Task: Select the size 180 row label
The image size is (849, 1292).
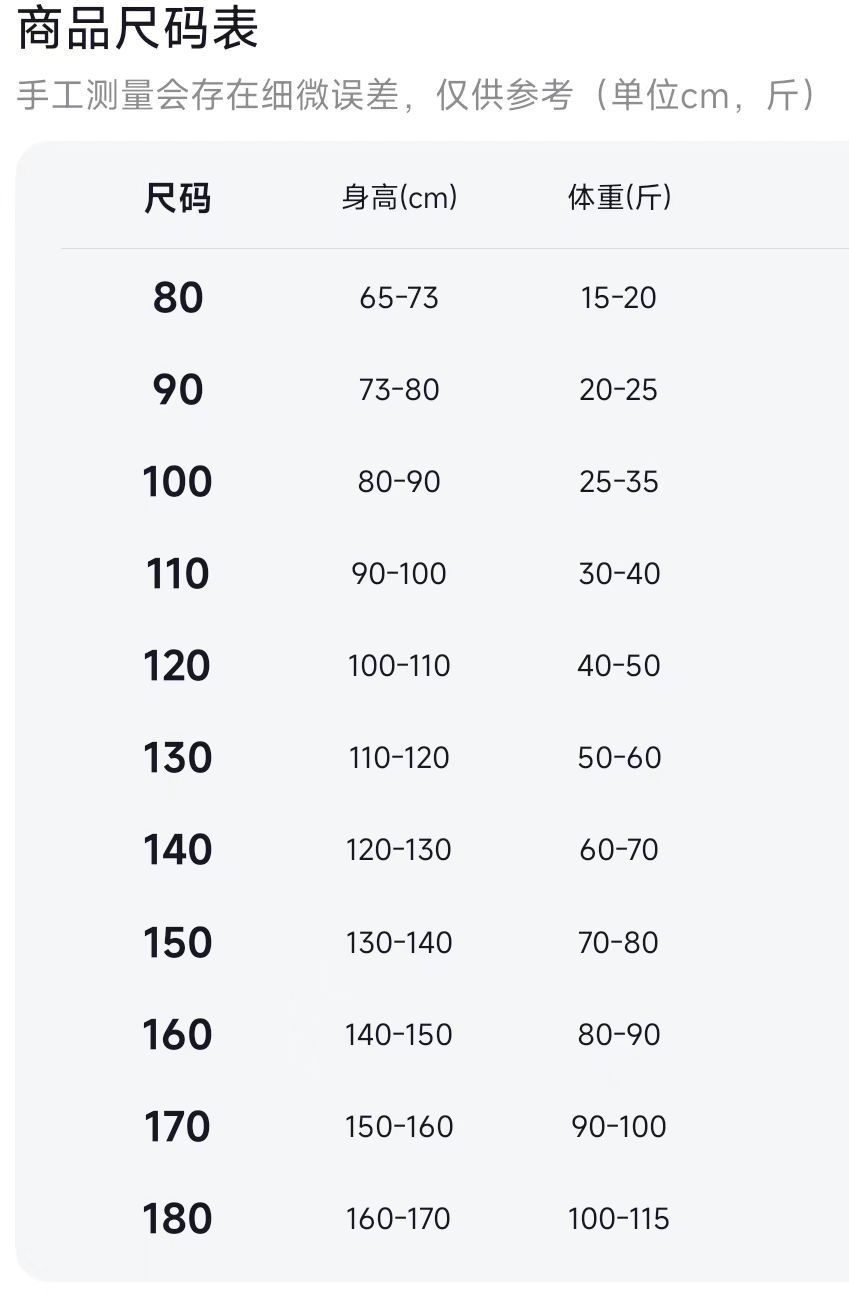Action: 178,1219
